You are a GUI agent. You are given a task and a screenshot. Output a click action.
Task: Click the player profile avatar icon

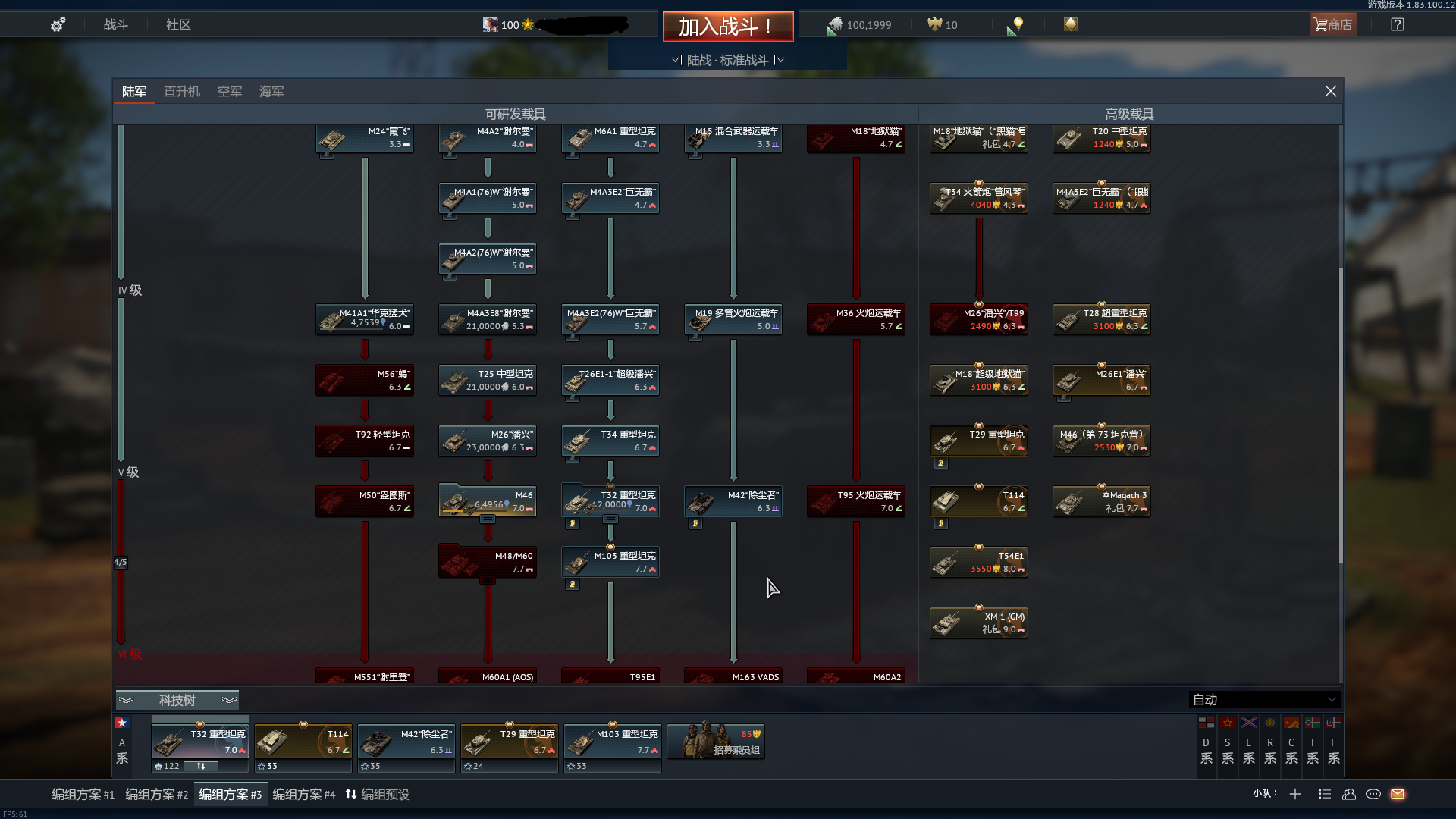491,25
